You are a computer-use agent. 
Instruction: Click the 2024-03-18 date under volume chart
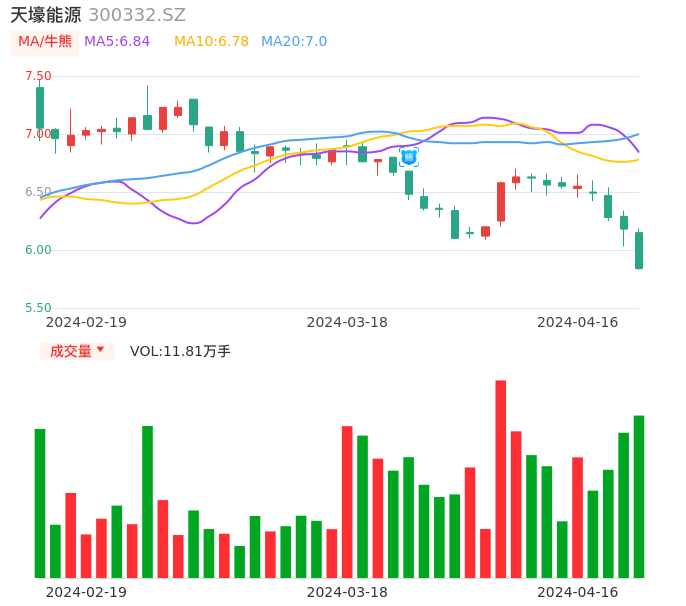tap(347, 592)
